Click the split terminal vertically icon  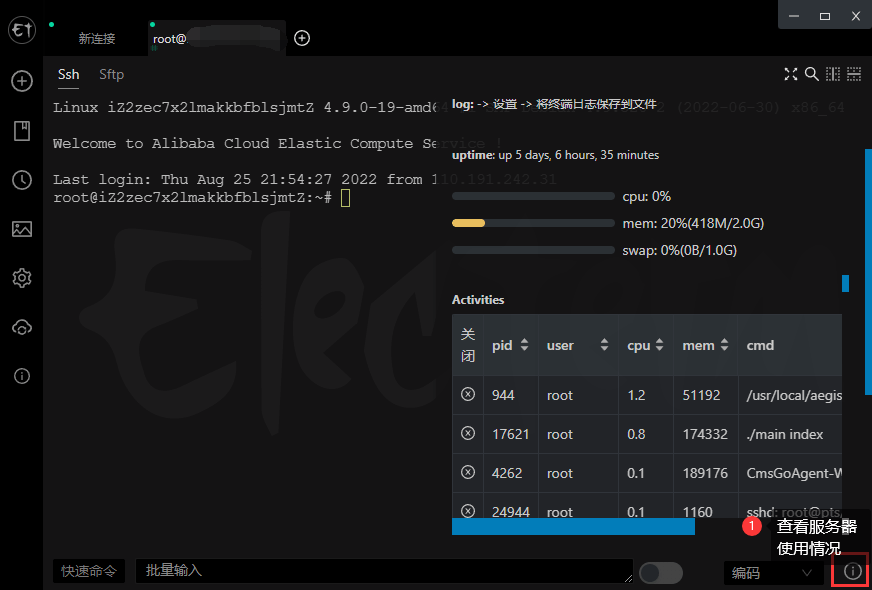[x=833, y=74]
